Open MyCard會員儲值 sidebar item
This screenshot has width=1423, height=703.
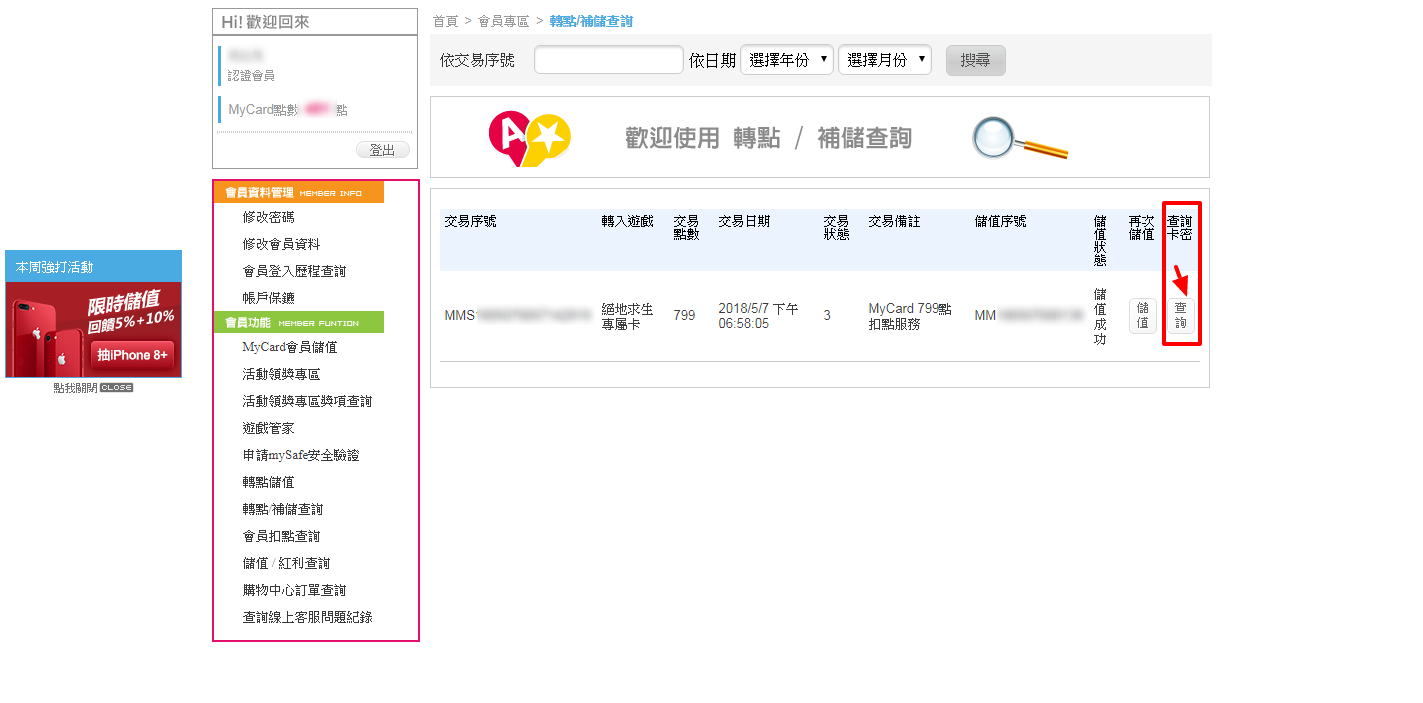tap(290, 347)
